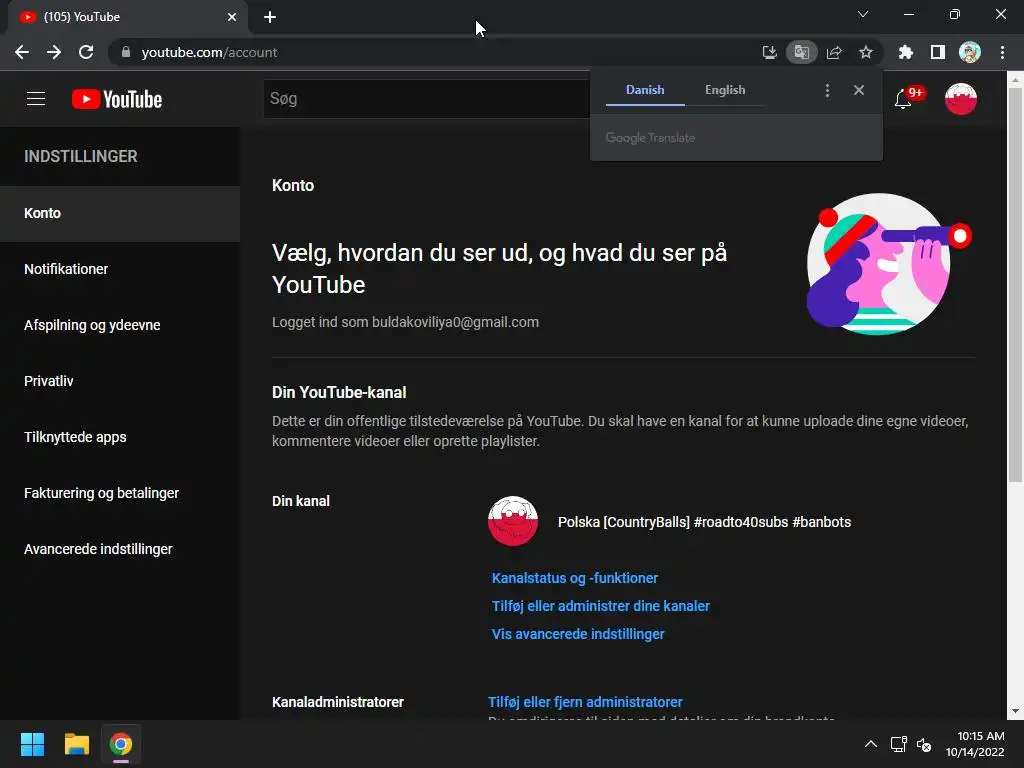Click the Søg search field
The image size is (1024, 768).
tap(426, 99)
